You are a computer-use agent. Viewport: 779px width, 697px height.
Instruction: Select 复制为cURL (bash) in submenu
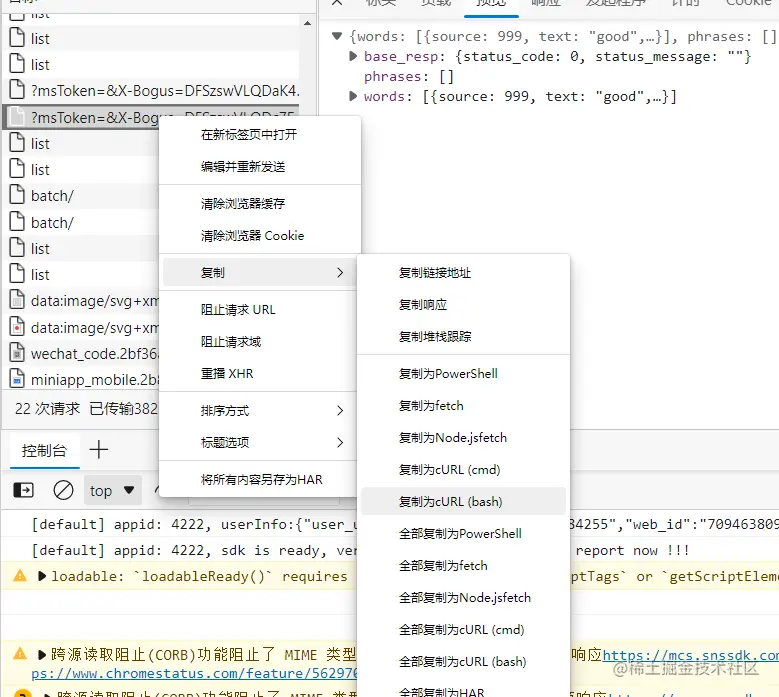[463, 501]
